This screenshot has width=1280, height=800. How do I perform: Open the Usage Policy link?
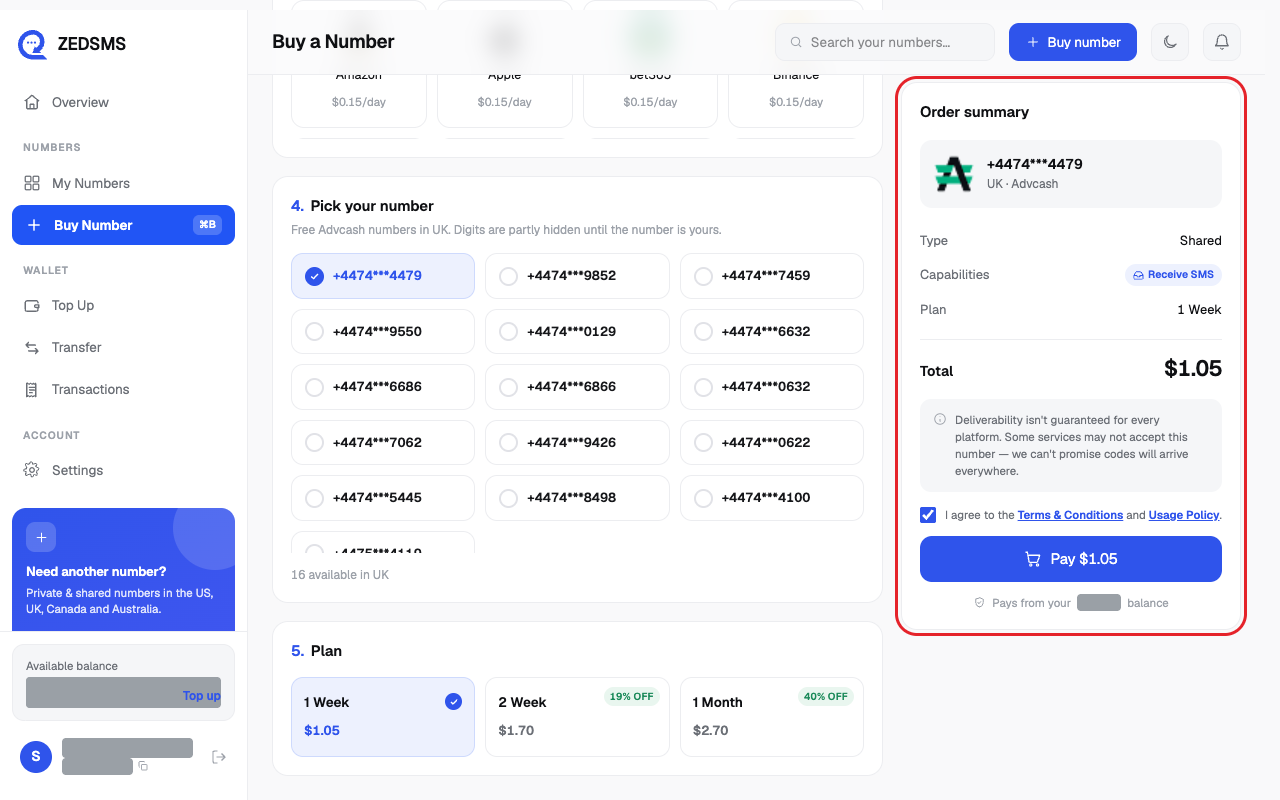(1184, 515)
